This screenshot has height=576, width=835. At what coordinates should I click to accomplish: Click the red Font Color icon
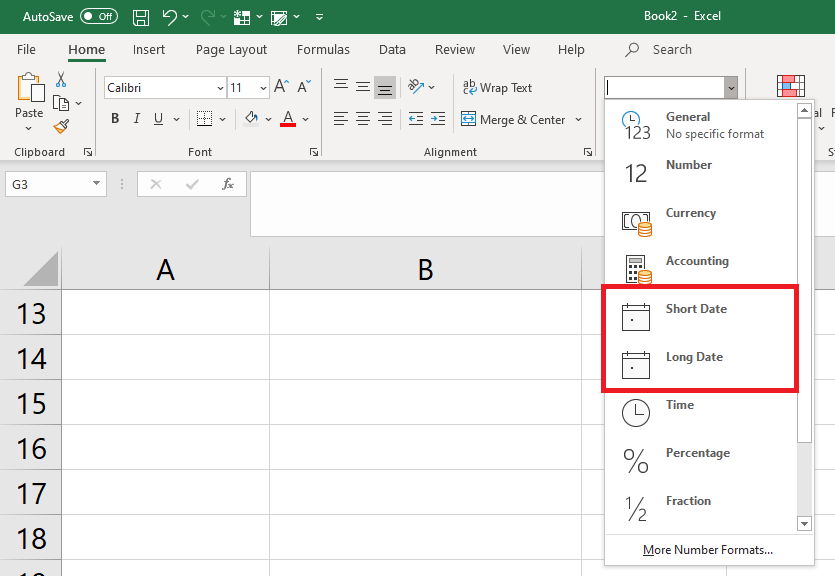(x=288, y=119)
